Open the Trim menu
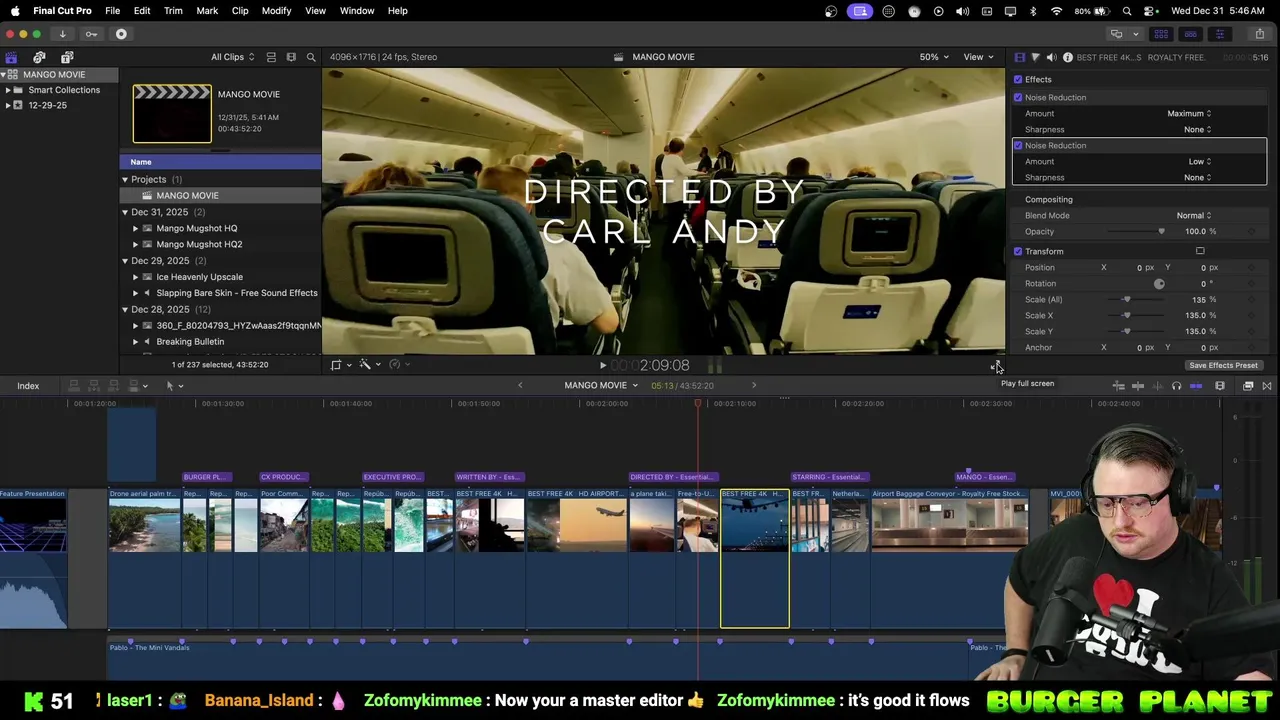This screenshot has height=720, width=1280. pyautogui.click(x=173, y=10)
